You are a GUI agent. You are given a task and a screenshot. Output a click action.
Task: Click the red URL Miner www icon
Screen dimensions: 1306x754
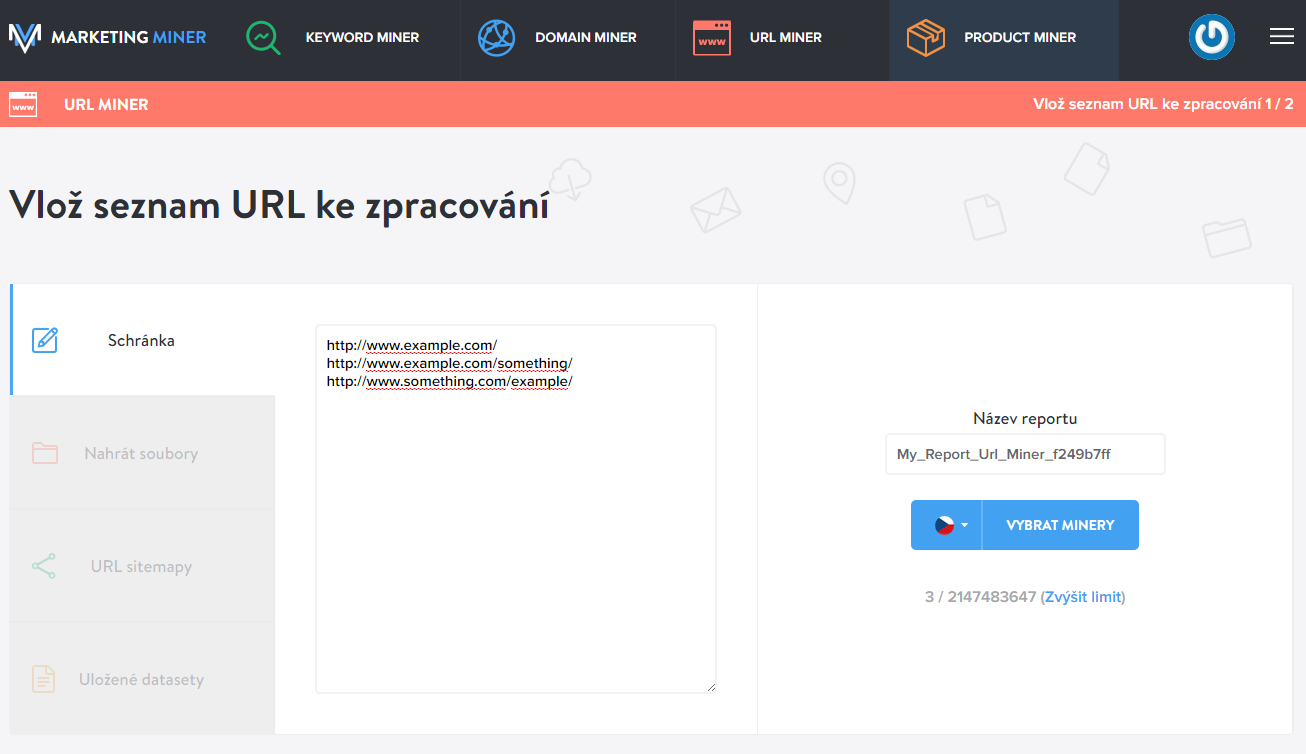(711, 38)
